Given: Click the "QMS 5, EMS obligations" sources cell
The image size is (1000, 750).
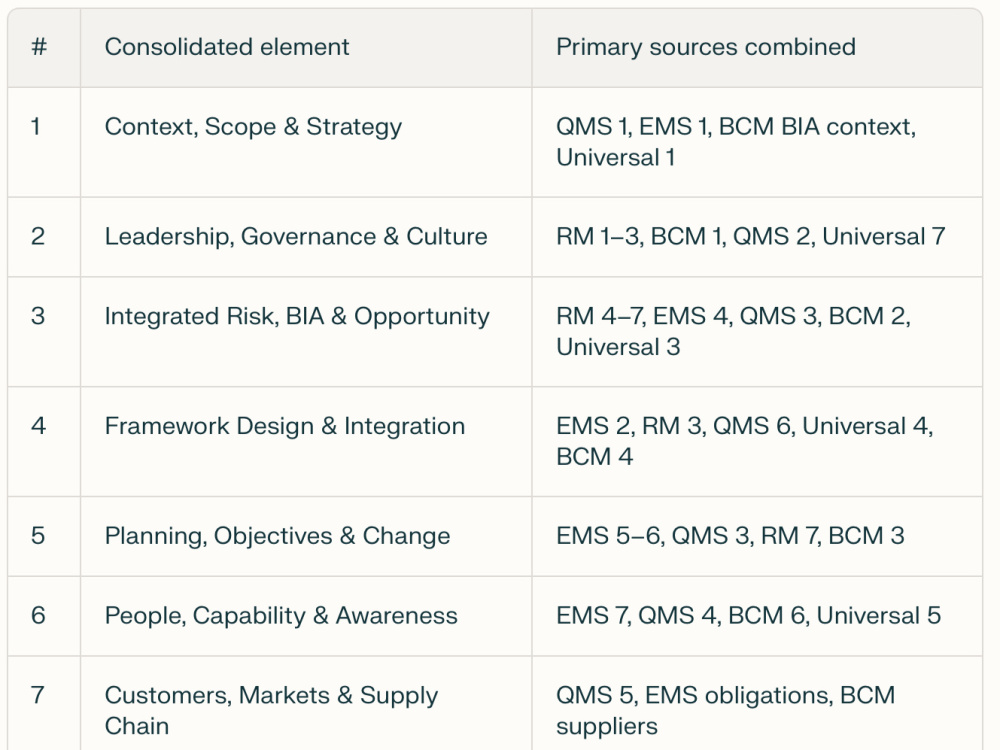Looking at the screenshot, I should click(757, 703).
